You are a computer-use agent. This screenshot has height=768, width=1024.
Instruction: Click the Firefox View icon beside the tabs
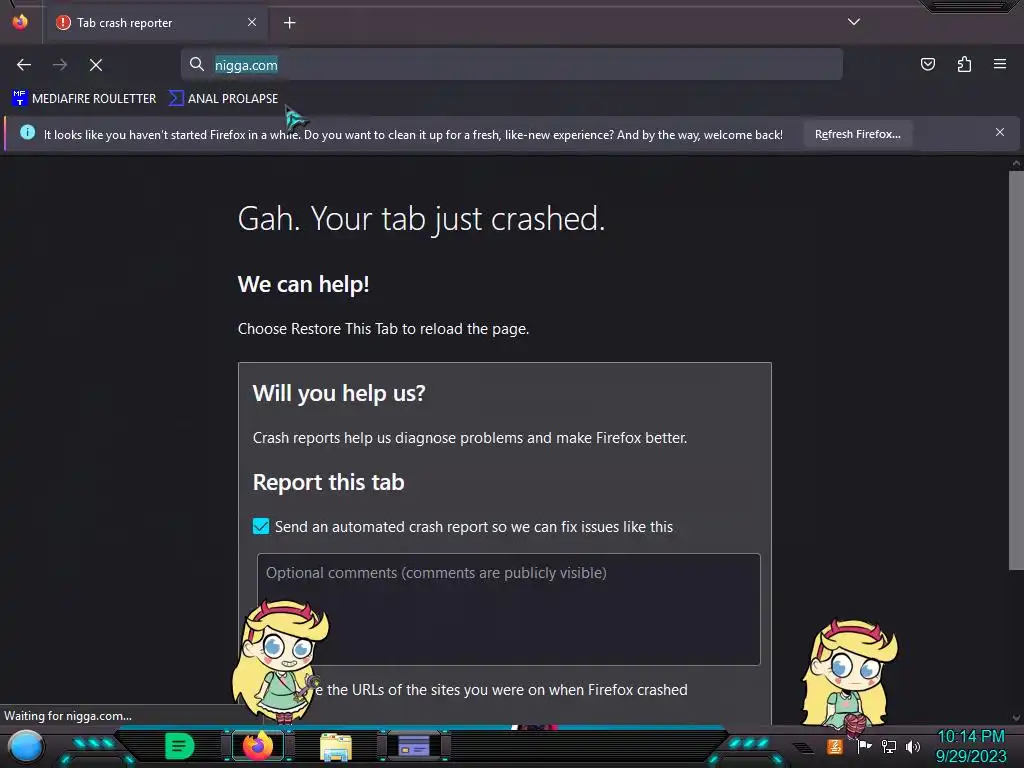point(20,22)
